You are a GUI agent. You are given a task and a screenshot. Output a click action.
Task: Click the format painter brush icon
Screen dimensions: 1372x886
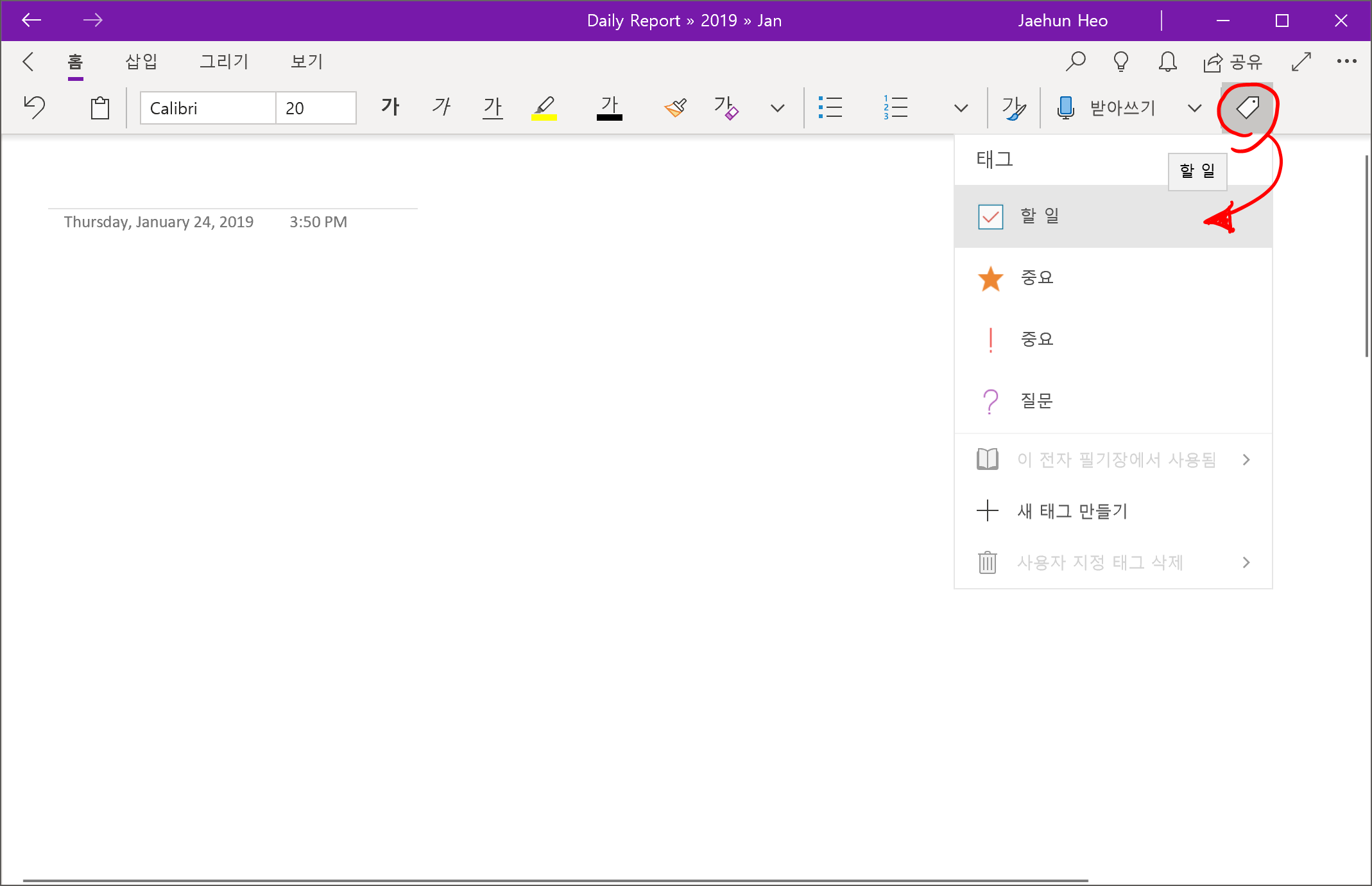[675, 108]
